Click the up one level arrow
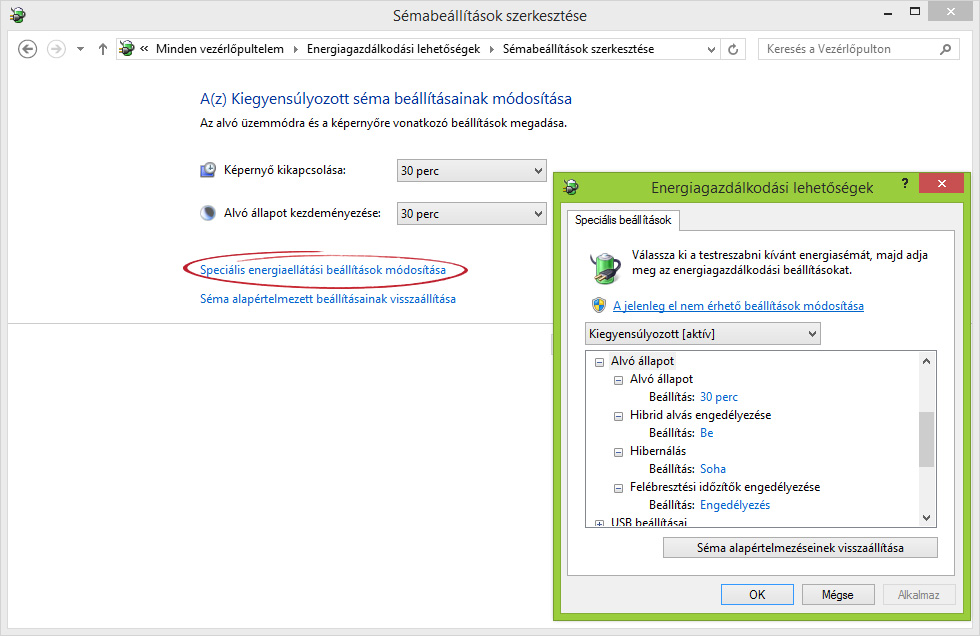The height and width of the screenshot is (636, 980). coord(102,49)
